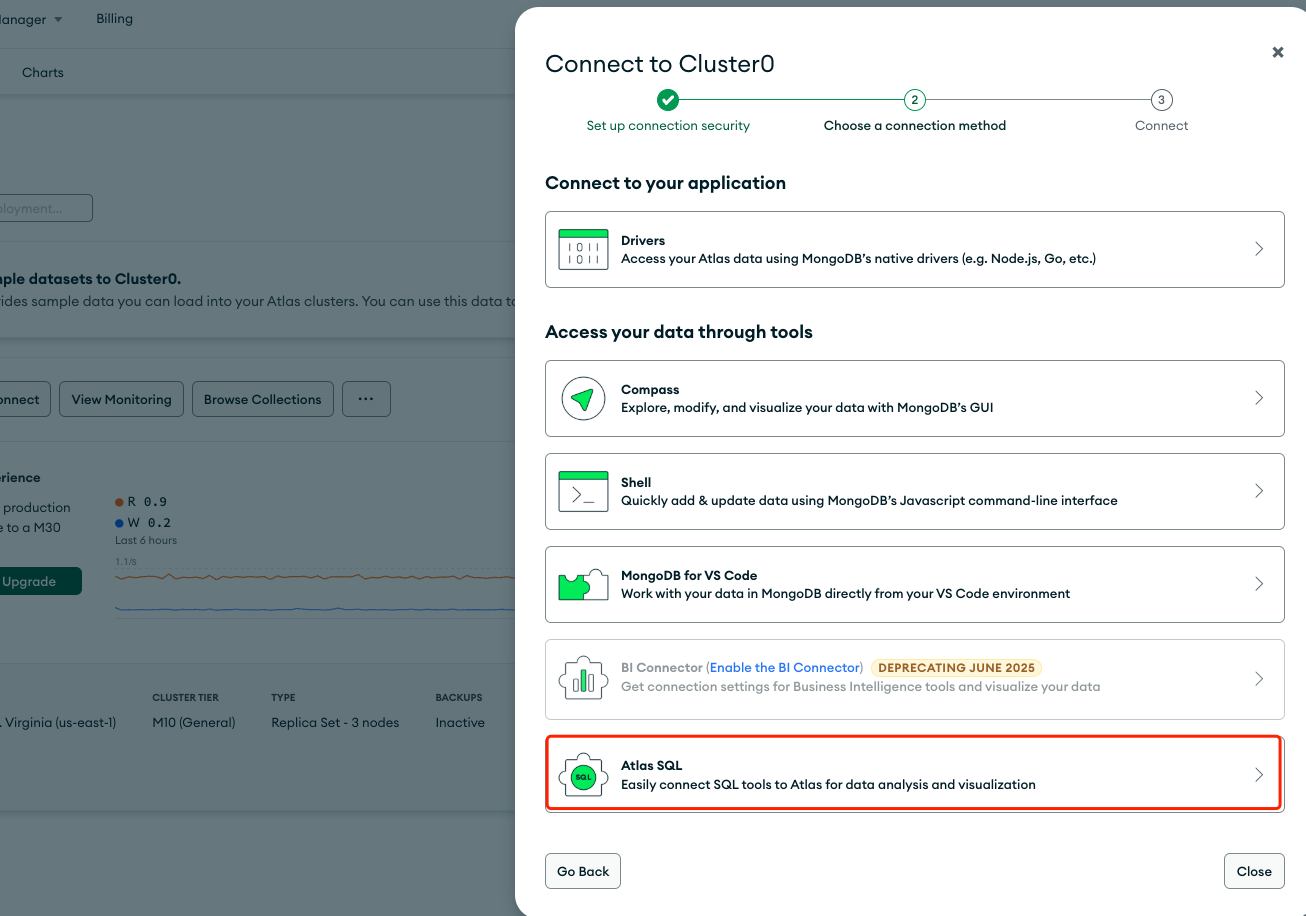Follow the 'Enable the BI Connector' link

[785, 667]
